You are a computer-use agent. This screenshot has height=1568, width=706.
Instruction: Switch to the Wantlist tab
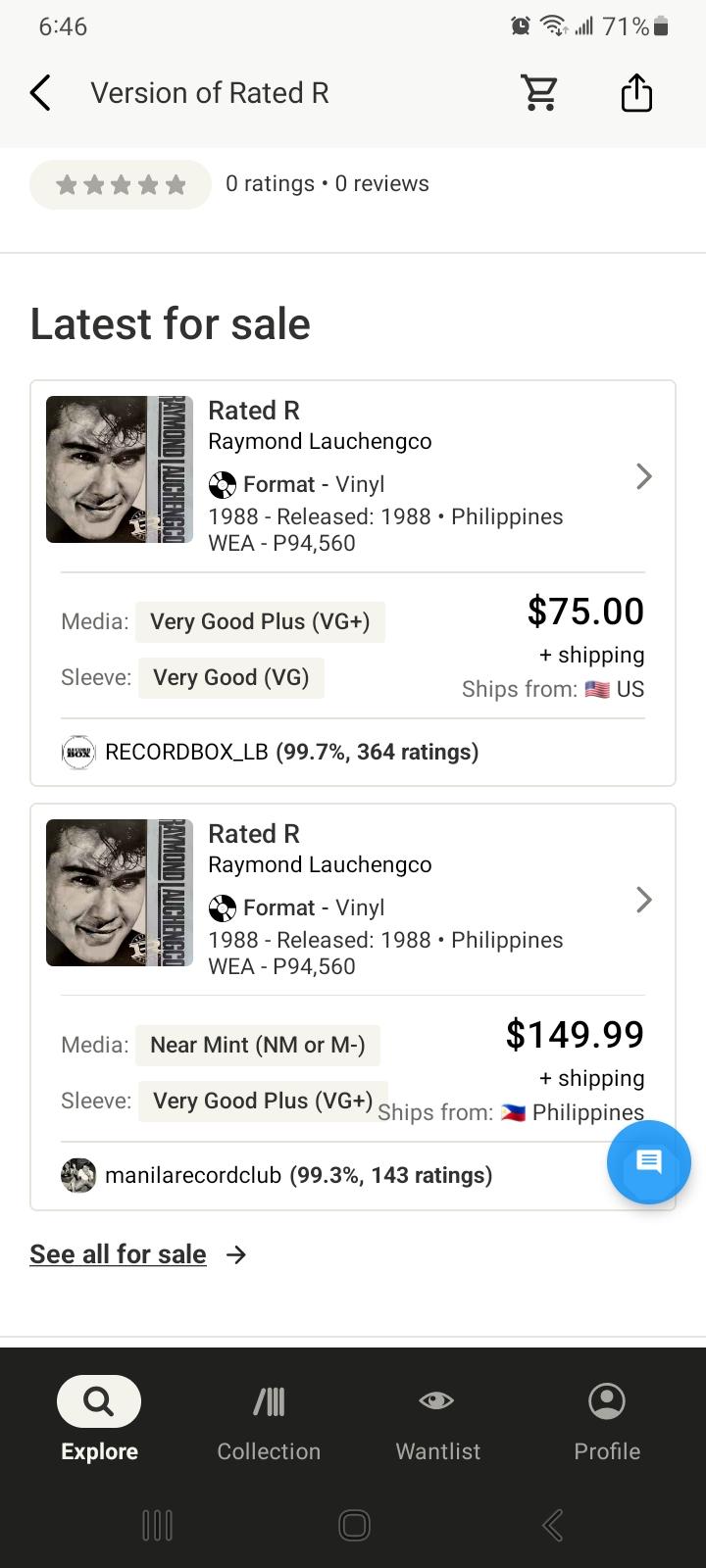(437, 1419)
